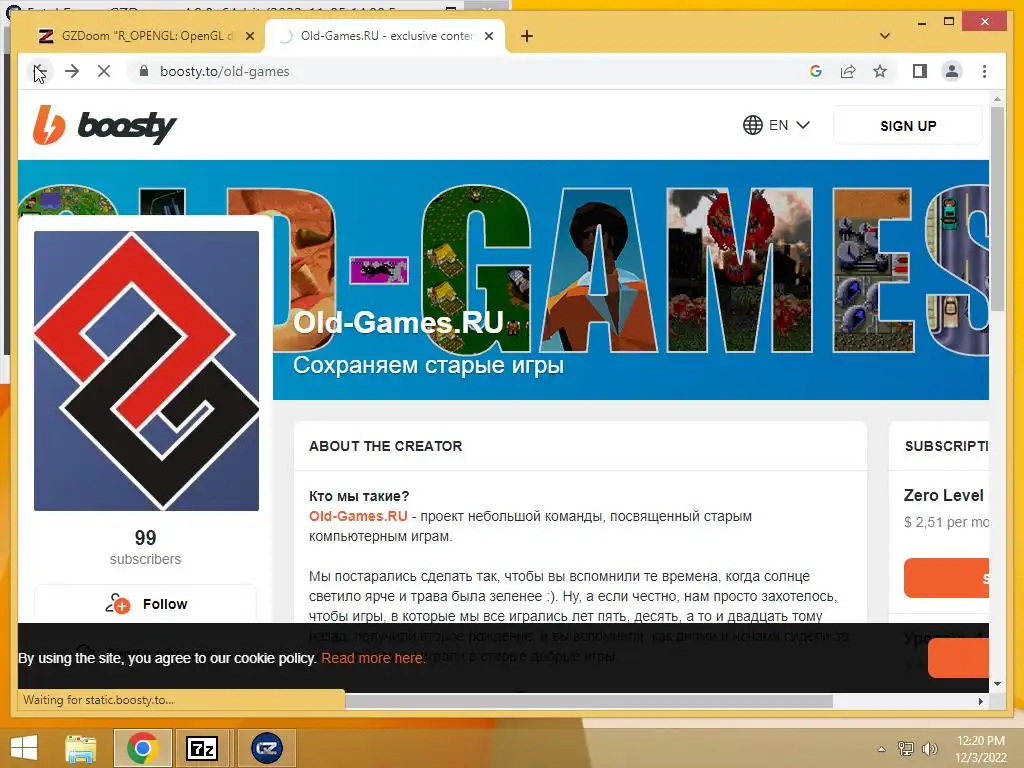Open the side panel icon
The height and width of the screenshot is (768, 1024).
pos(920,71)
